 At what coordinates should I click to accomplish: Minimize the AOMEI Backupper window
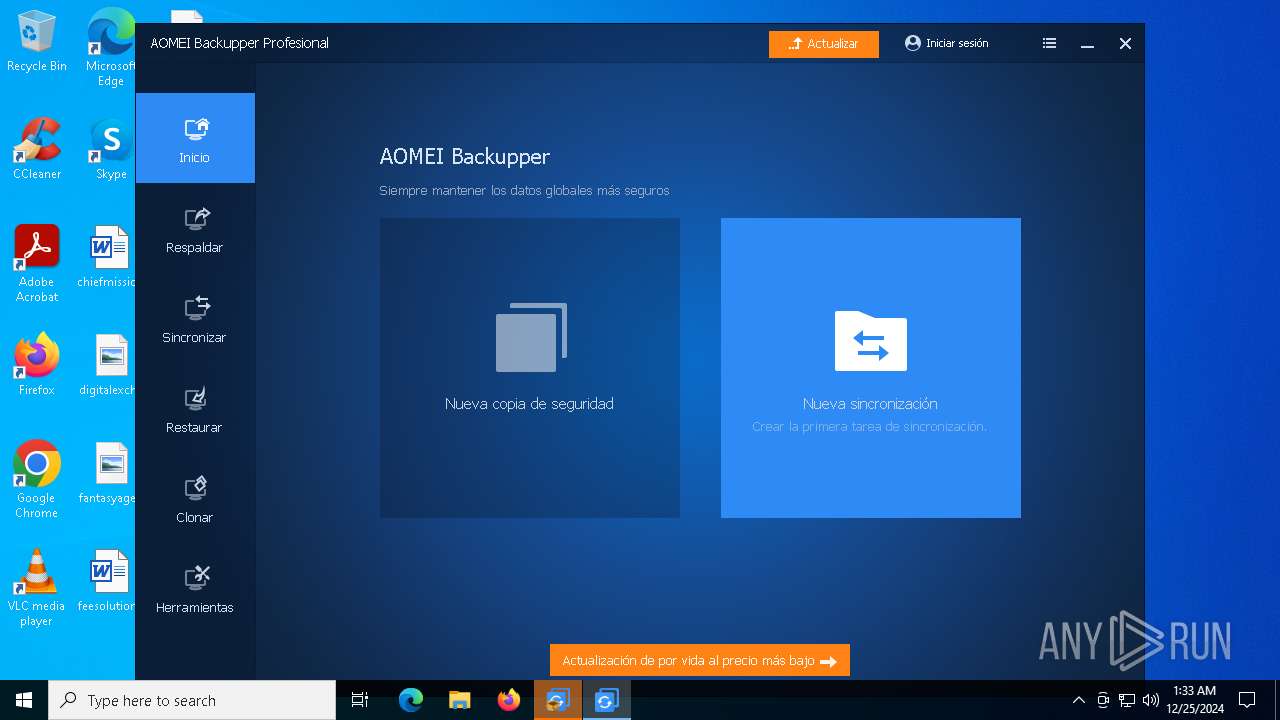1087,44
